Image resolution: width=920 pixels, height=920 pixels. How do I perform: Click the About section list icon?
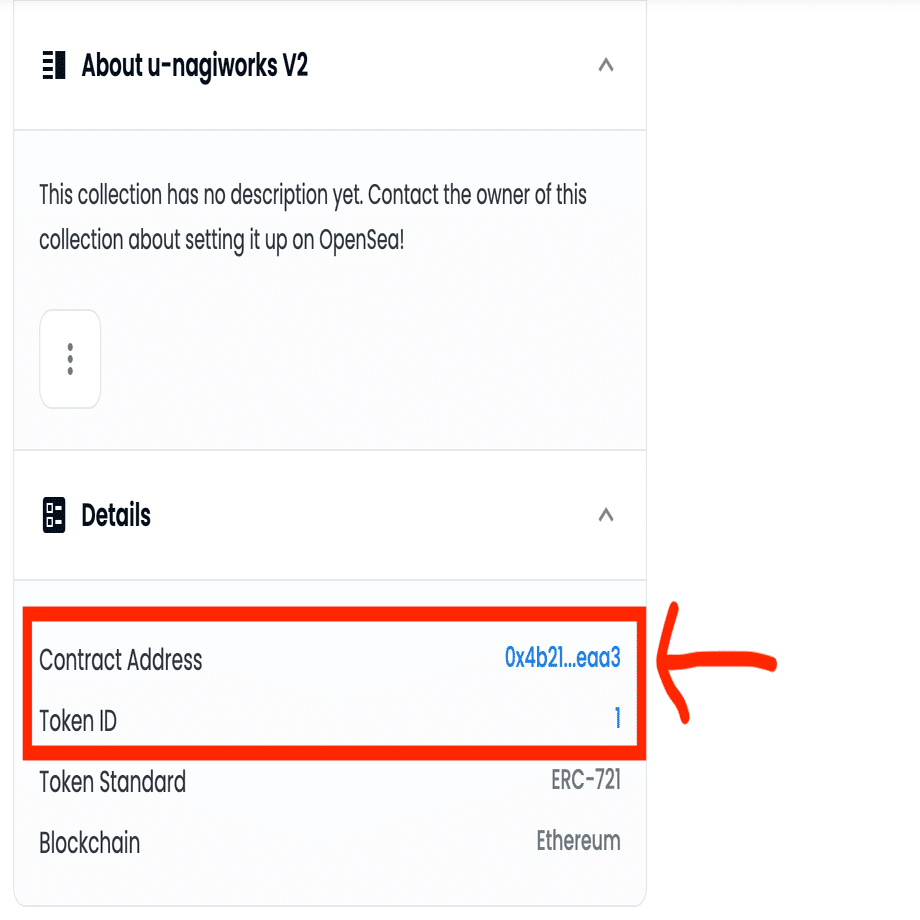53,66
